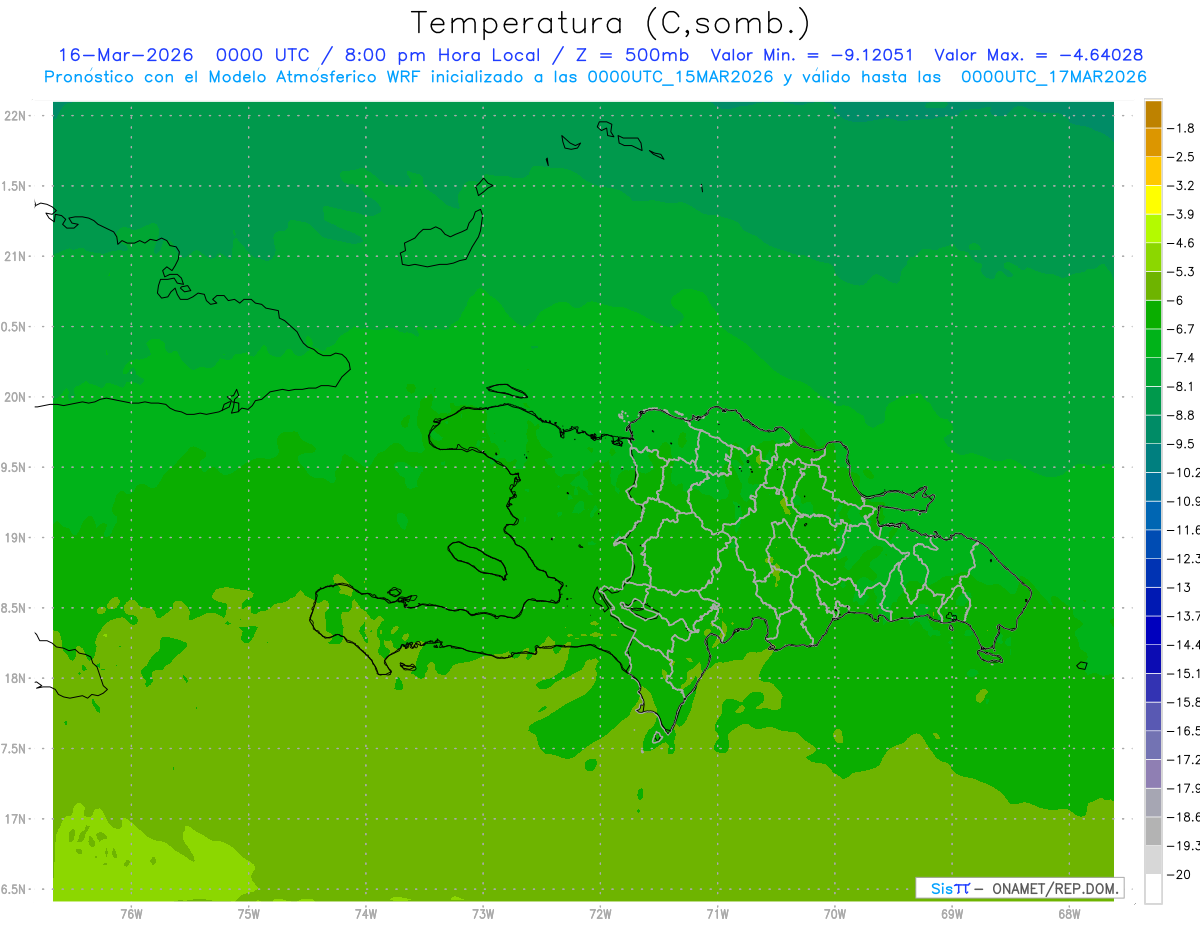
Task: Click the '70W' longitude label
Action: (x=834, y=914)
